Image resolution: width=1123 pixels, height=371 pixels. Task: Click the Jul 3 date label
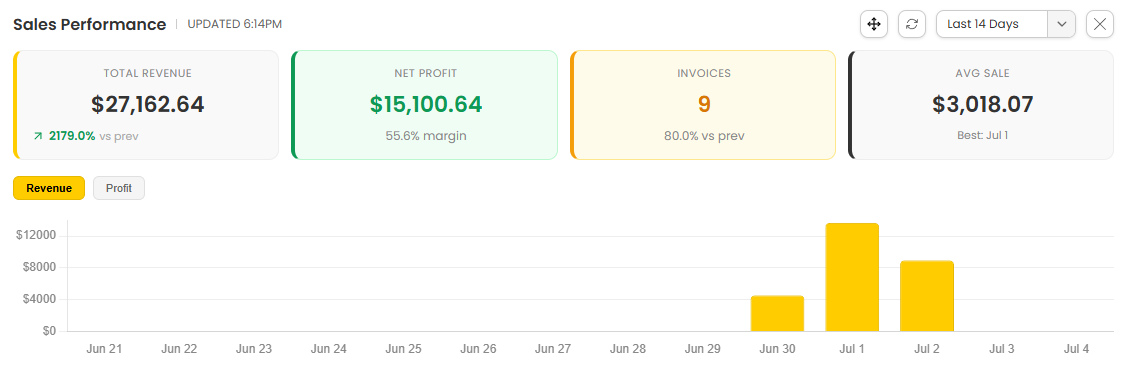1002,350
